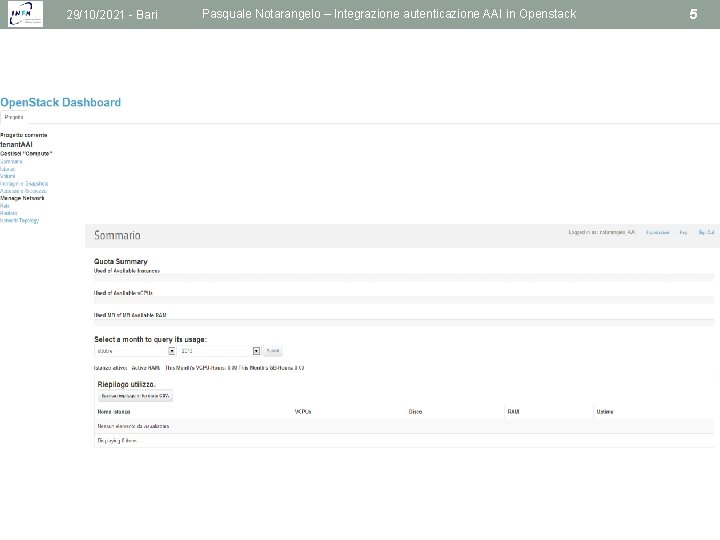Click the RAM quota usage bar
This screenshot has width=720, height=540.
[x=404, y=322]
